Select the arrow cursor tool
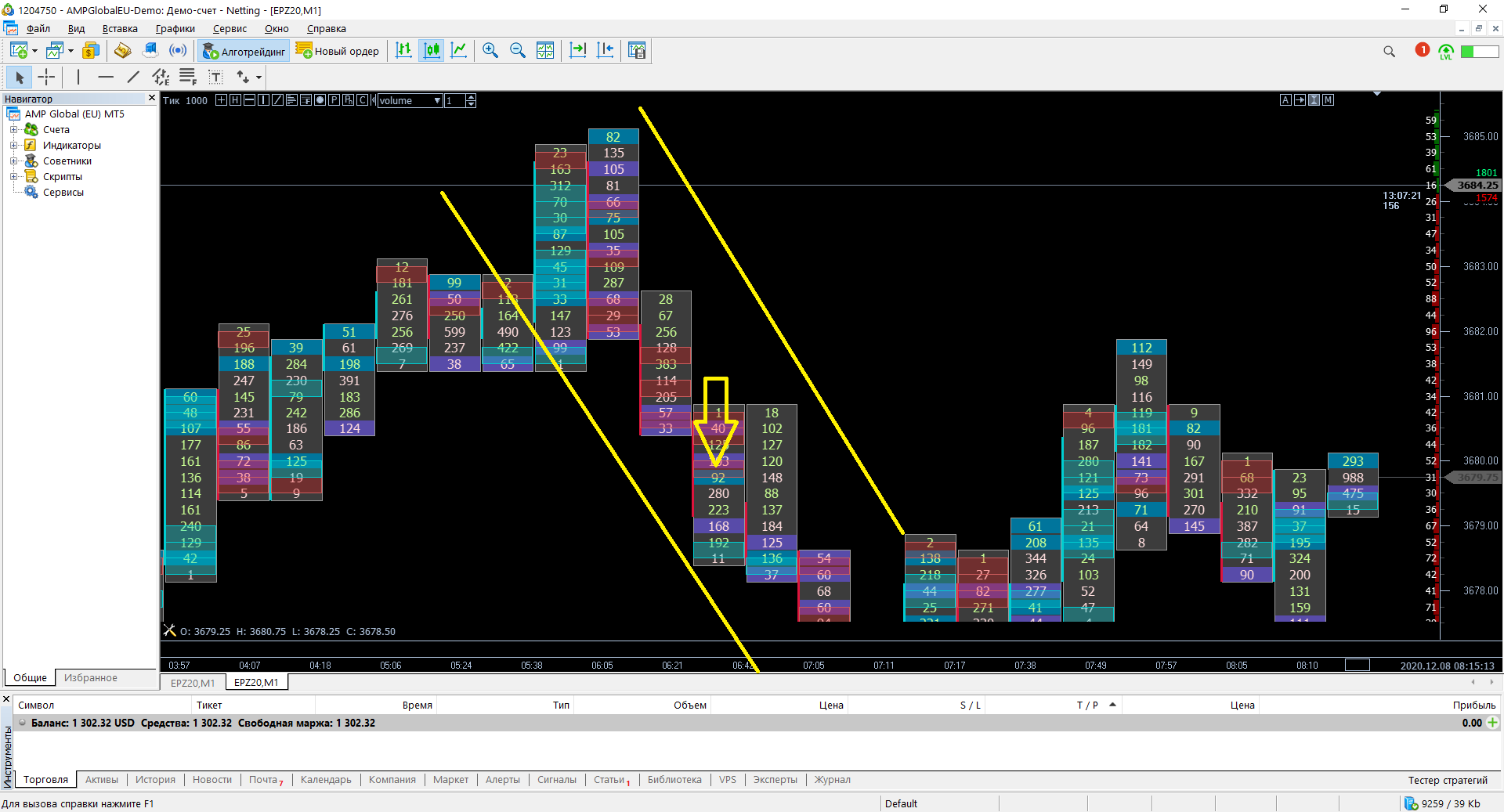1504x812 pixels. [19, 77]
